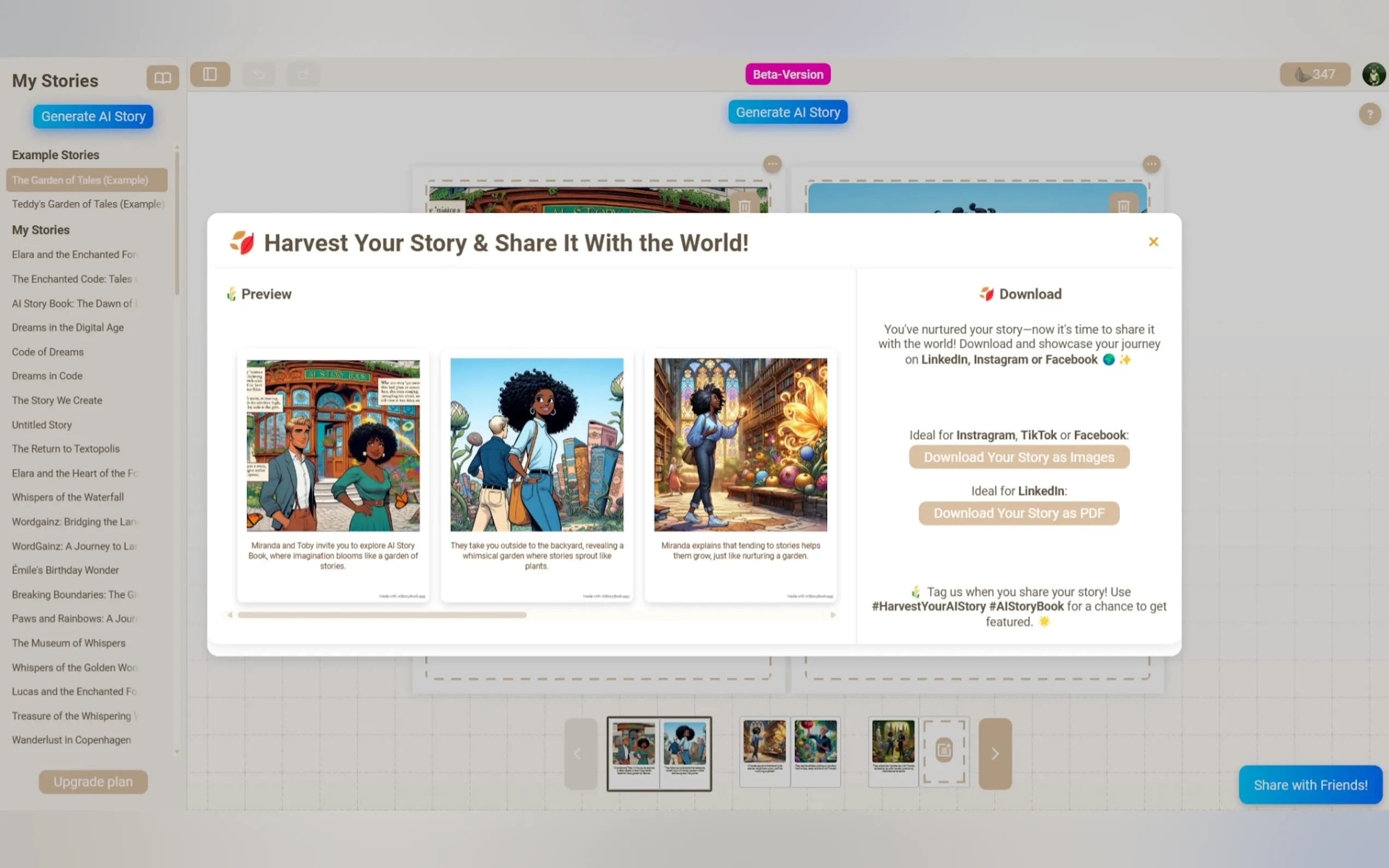This screenshot has width=1389, height=868.
Task: Go to next page spread arrow
Action: click(x=995, y=753)
